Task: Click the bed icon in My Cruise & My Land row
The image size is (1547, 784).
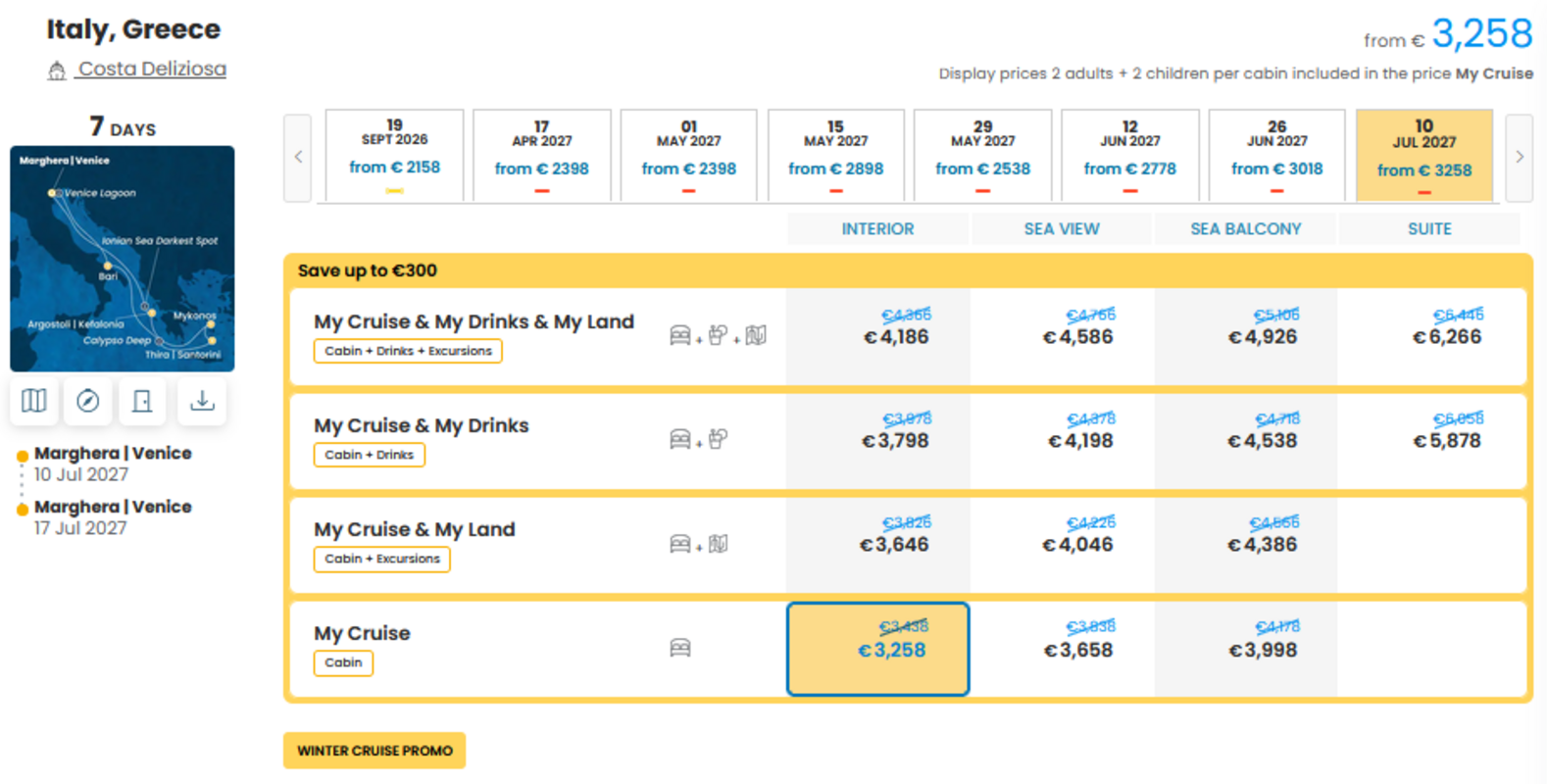Action: 679,544
